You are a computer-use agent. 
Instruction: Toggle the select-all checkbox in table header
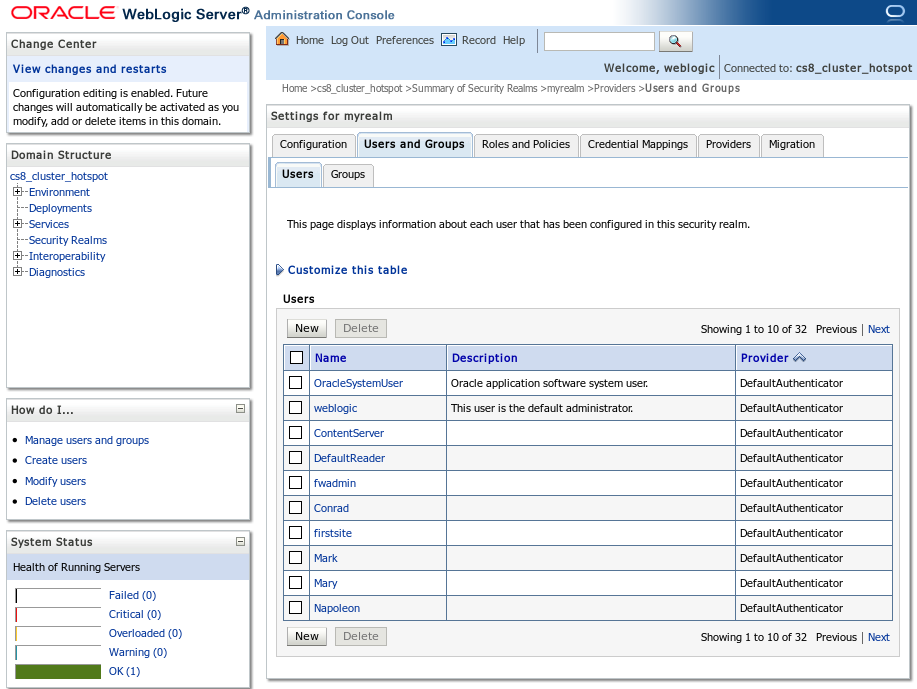click(297, 357)
